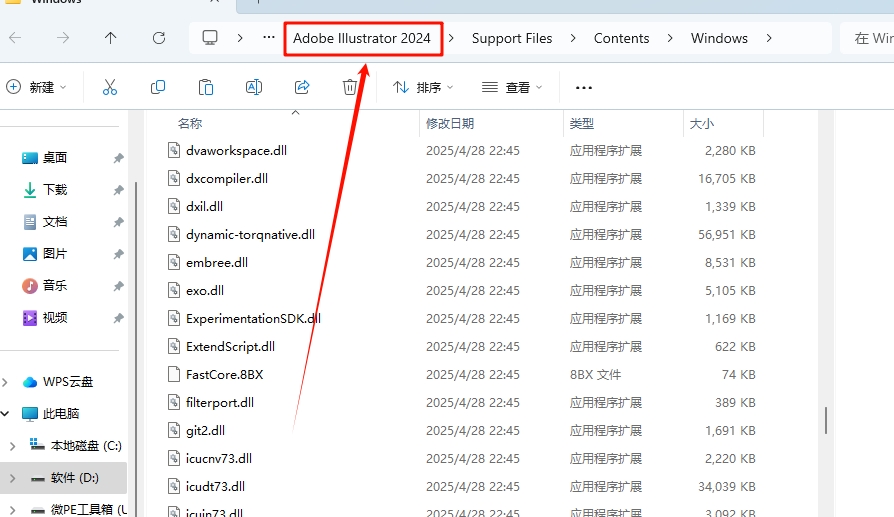
Task: Open 视频 in the sidebar
Action: [x=55, y=317]
